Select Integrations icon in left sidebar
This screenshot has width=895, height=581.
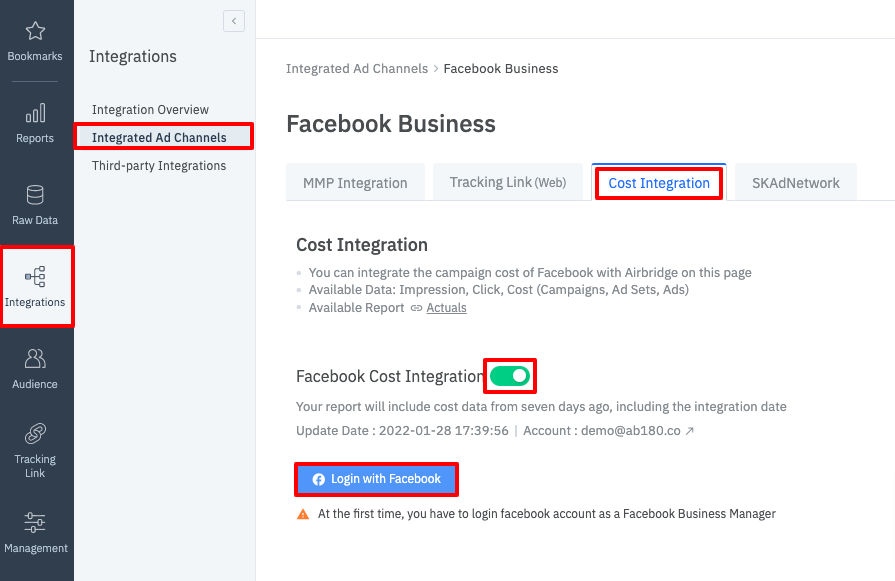(x=35, y=277)
